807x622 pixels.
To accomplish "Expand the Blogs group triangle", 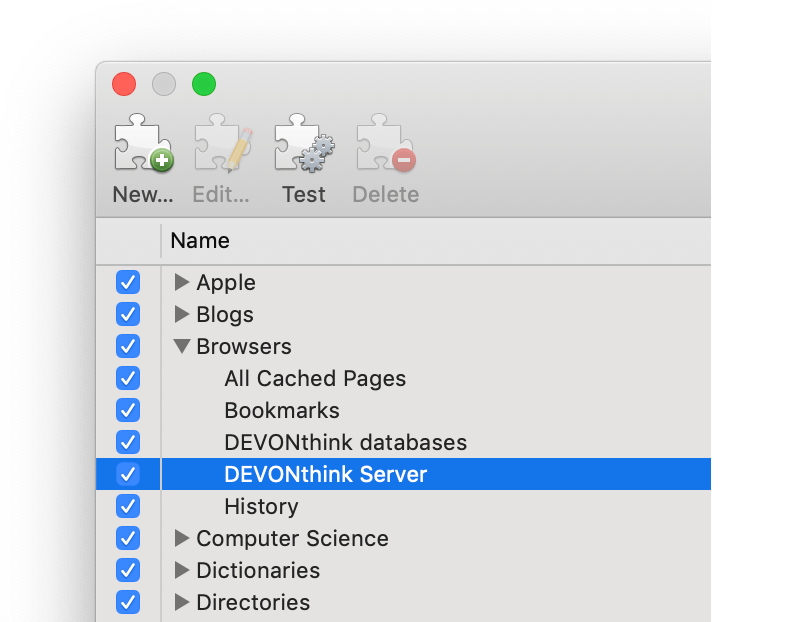I will [182, 314].
